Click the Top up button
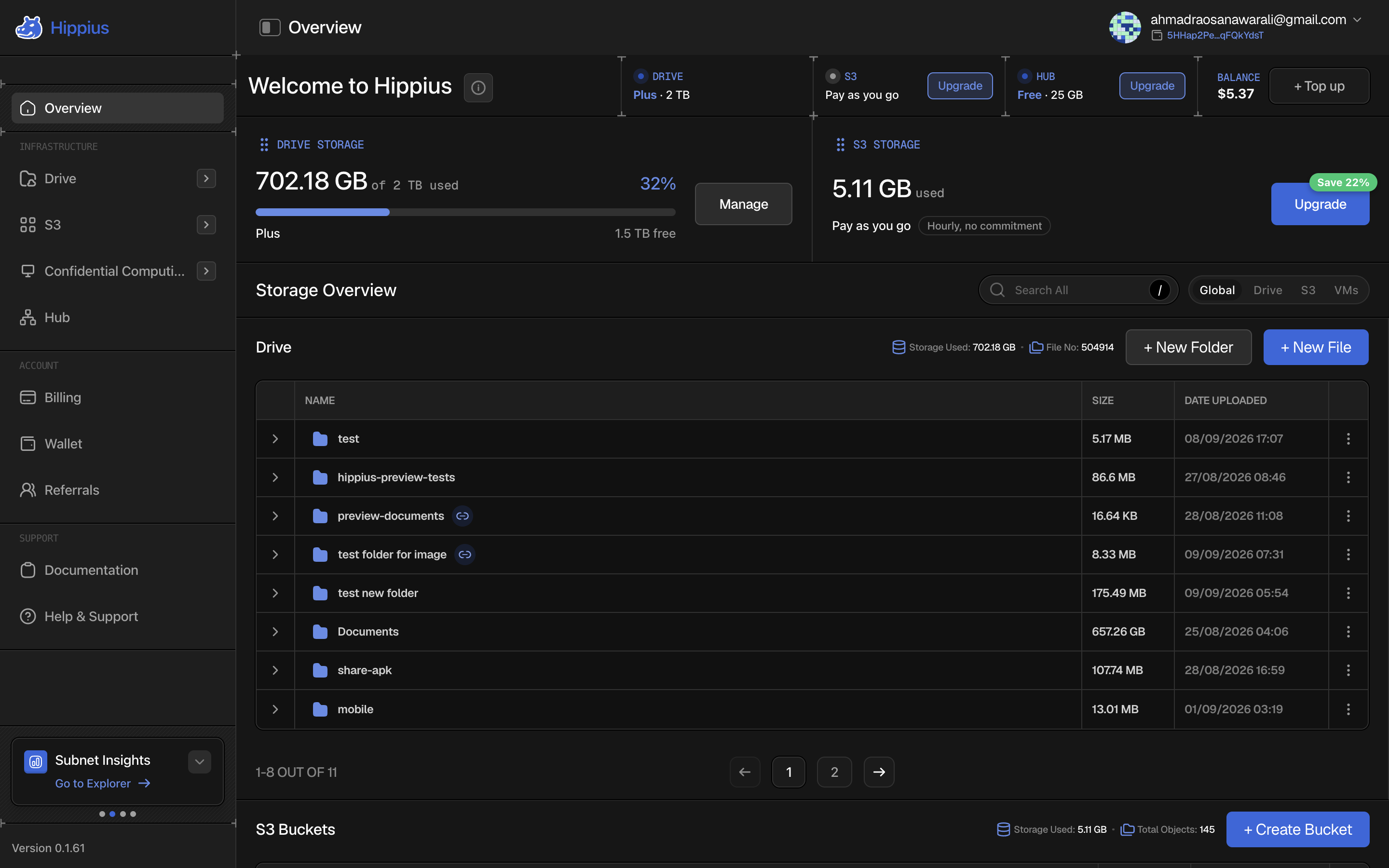 [1319, 86]
